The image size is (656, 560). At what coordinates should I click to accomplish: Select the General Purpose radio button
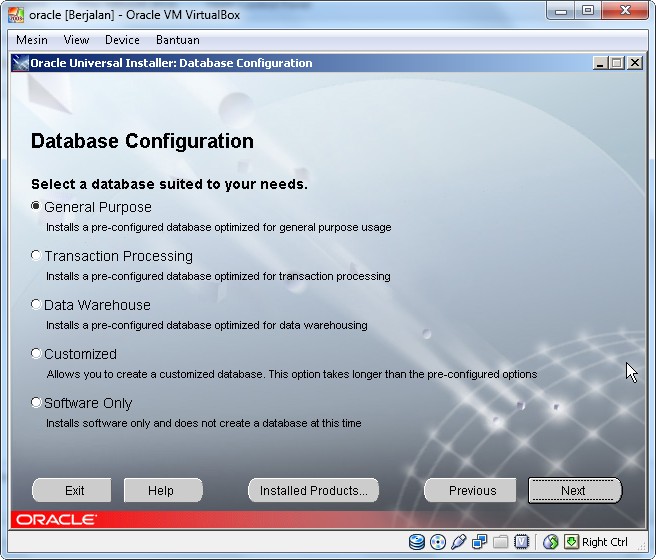tap(36, 207)
